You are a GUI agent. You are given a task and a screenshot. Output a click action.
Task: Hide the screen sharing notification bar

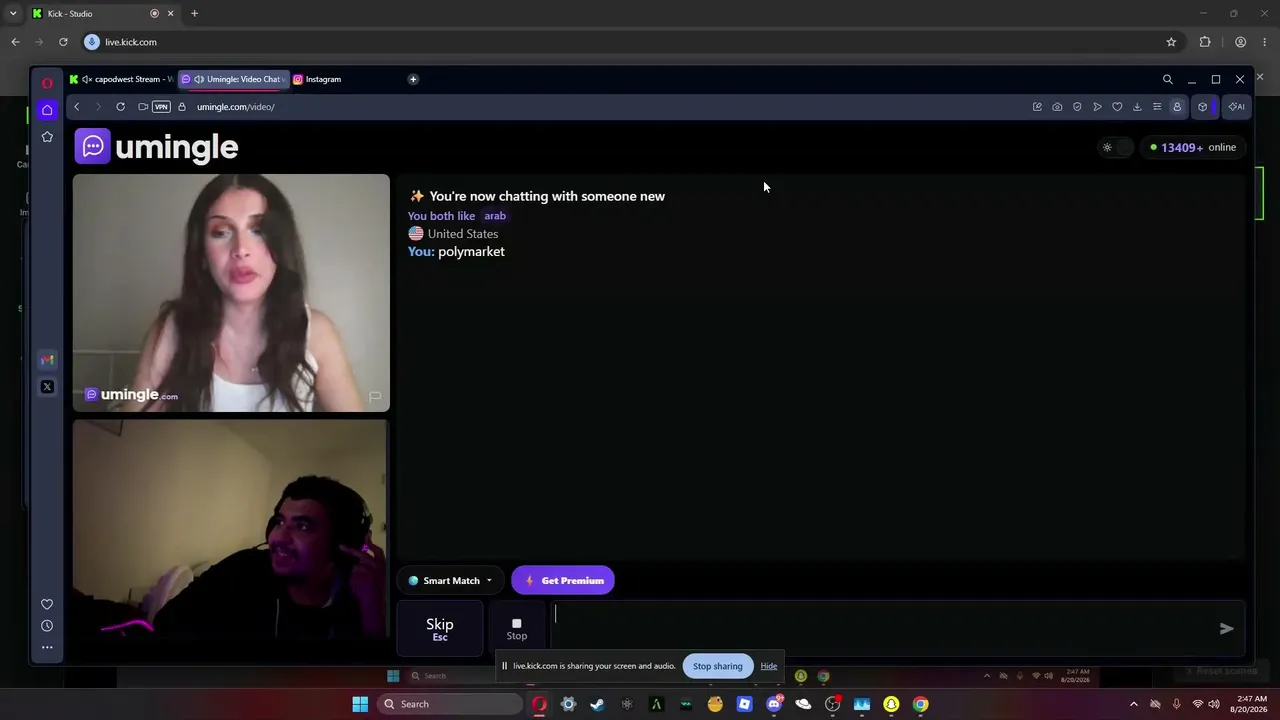click(769, 666)
